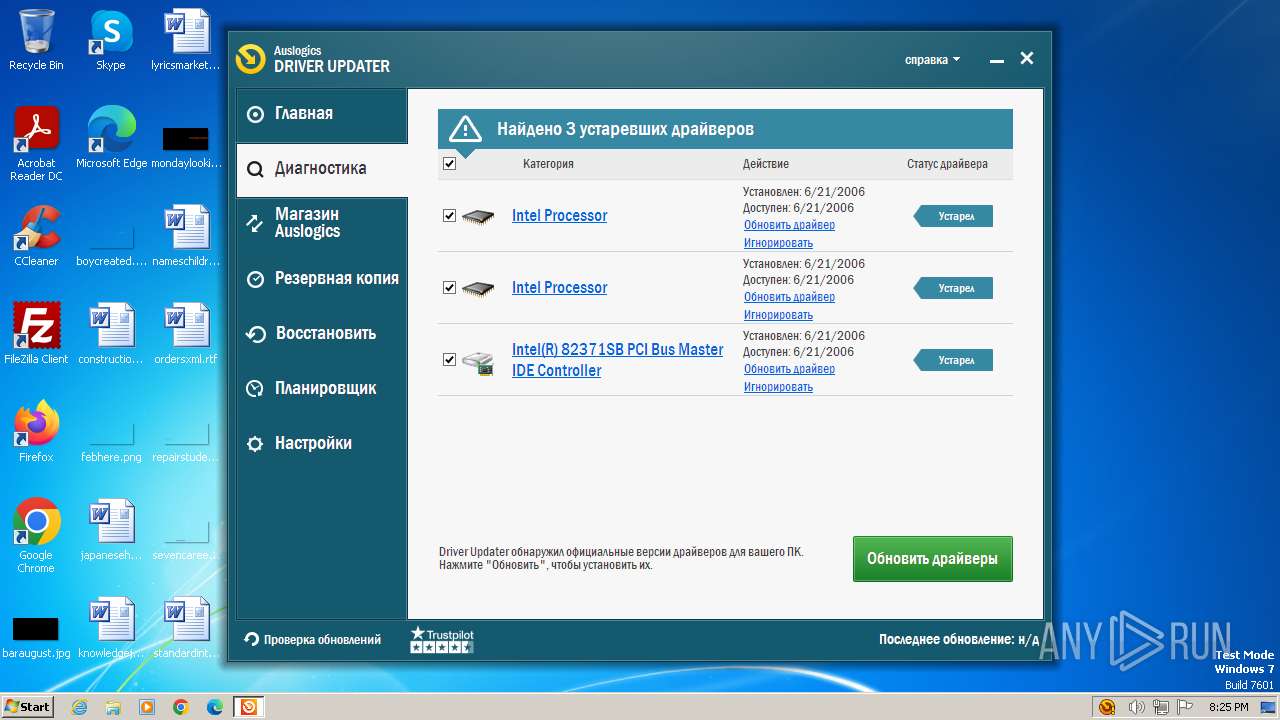Open CCleaner desktop shortcut

coord(36,236)
